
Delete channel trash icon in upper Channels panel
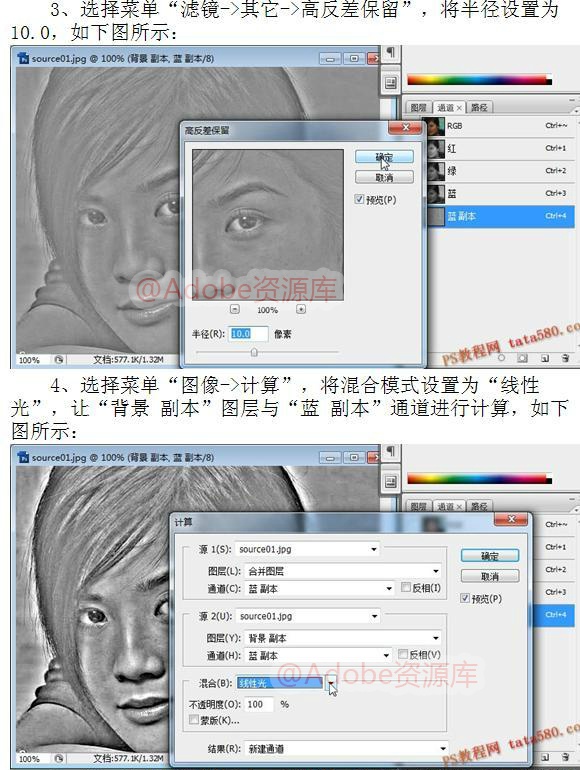(x=566, y=358)
